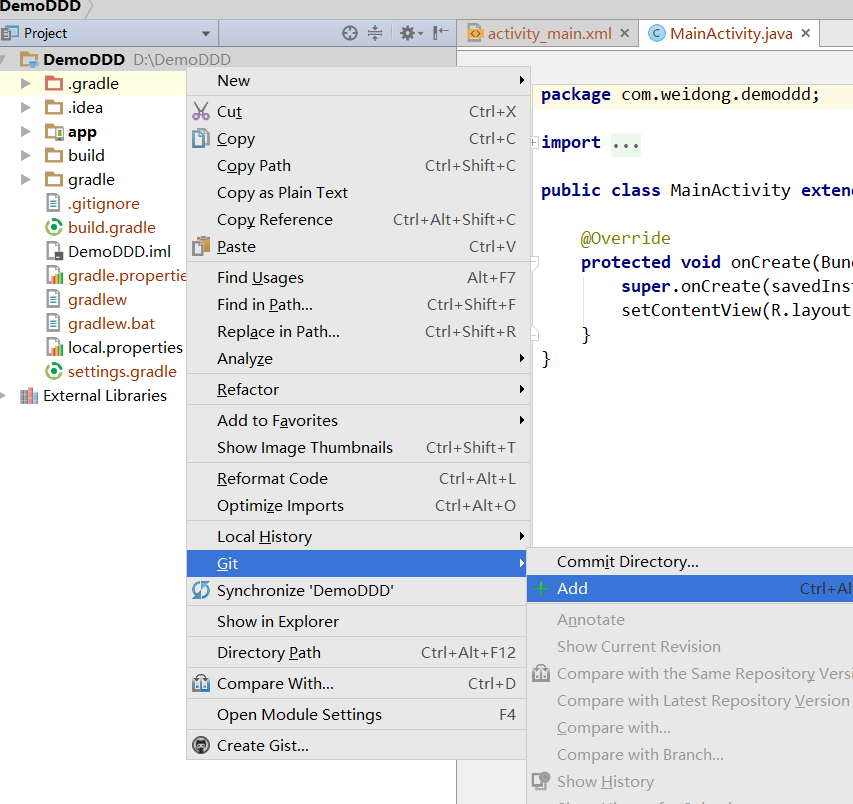The width and height of the screenshot is (853, 804).
Task: Expand the .gradle folder
Action: click(26, 83)
